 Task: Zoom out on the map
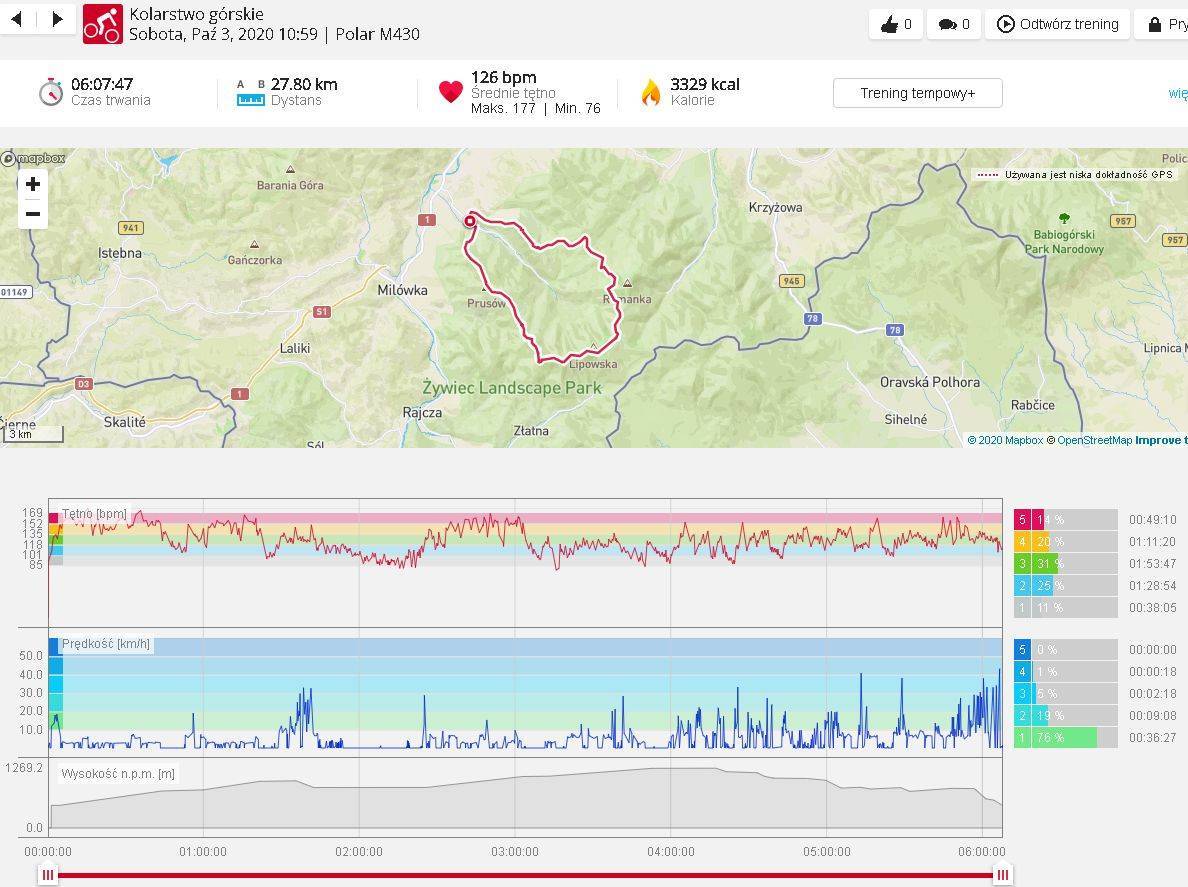33,214
